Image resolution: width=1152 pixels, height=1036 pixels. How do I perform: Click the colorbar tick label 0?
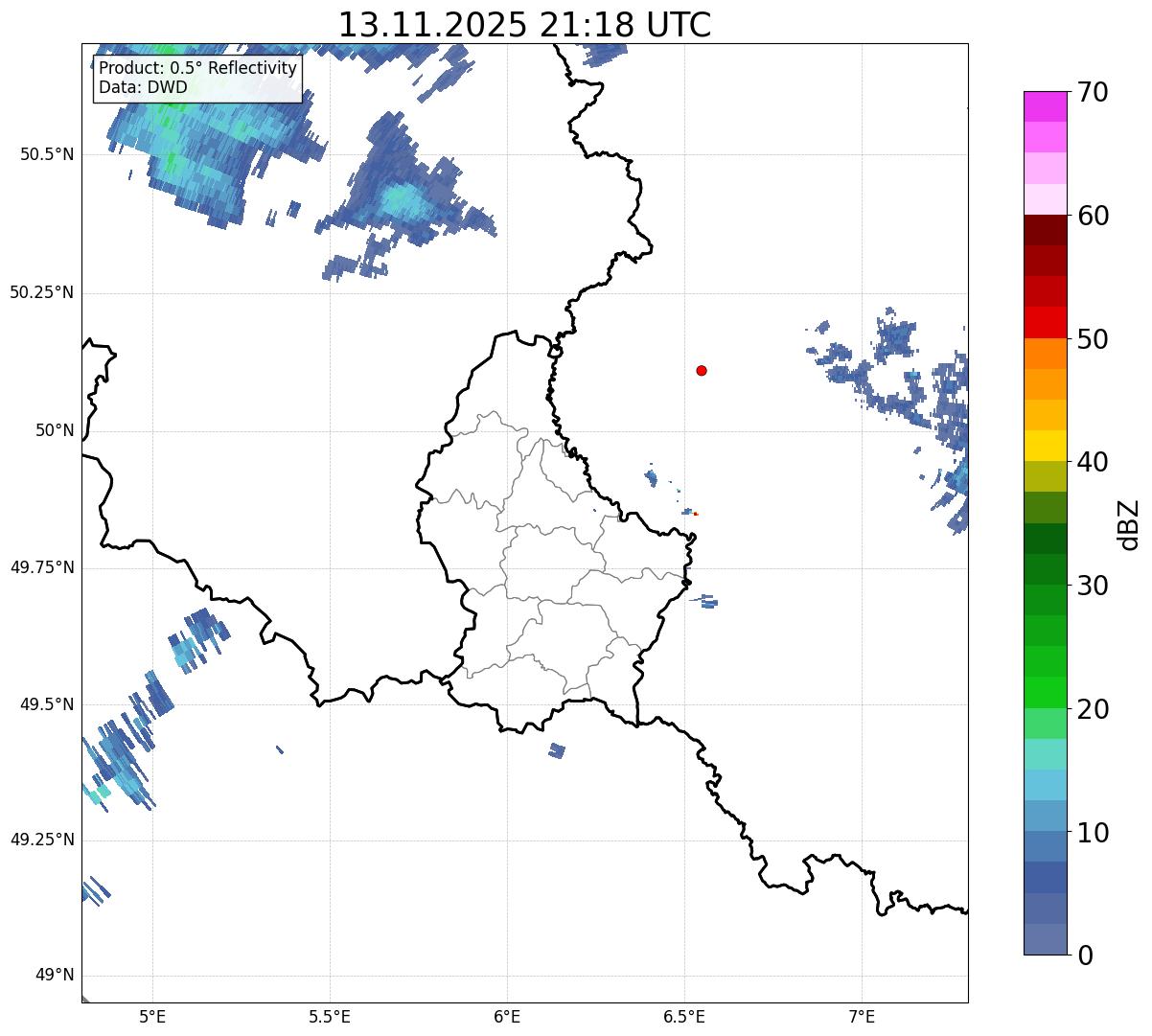pyautogui.click(x=1084, y=956)
